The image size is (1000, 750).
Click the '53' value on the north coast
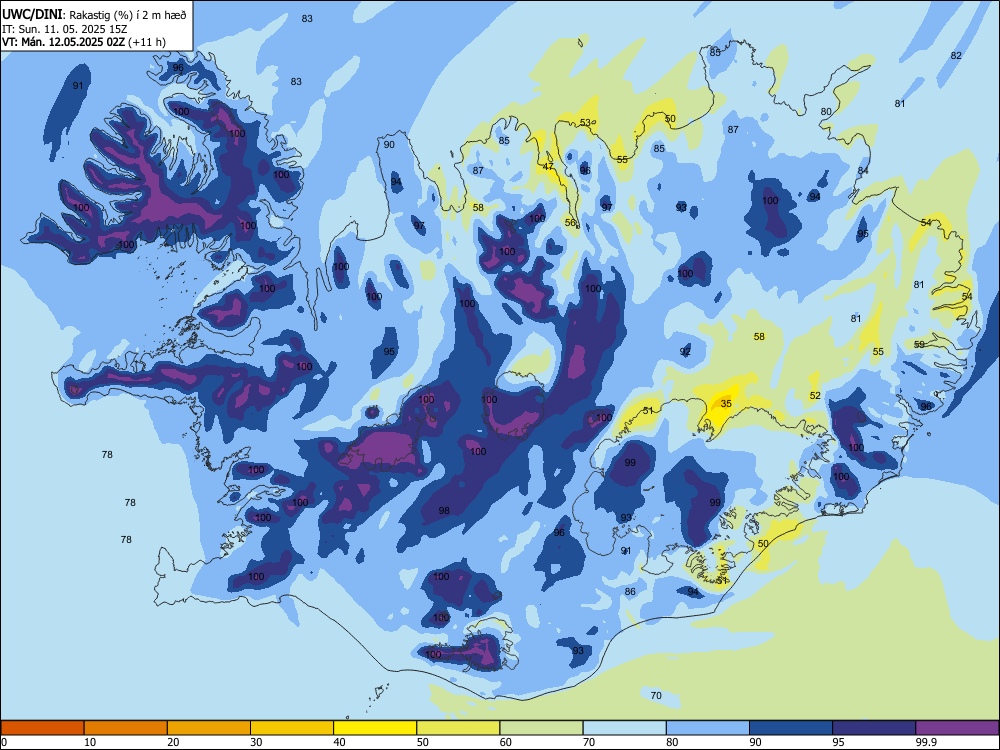[585, 122]
